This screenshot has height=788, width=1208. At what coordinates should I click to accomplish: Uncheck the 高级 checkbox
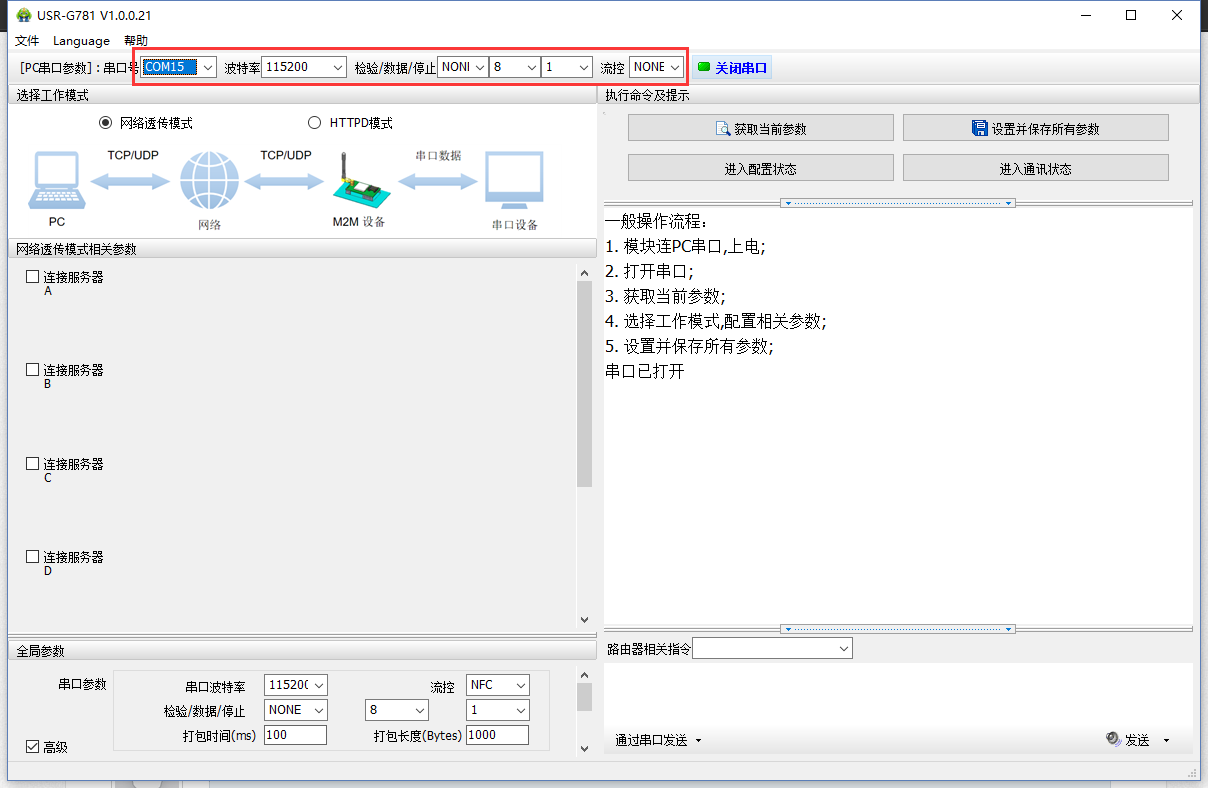coord(33,746)
